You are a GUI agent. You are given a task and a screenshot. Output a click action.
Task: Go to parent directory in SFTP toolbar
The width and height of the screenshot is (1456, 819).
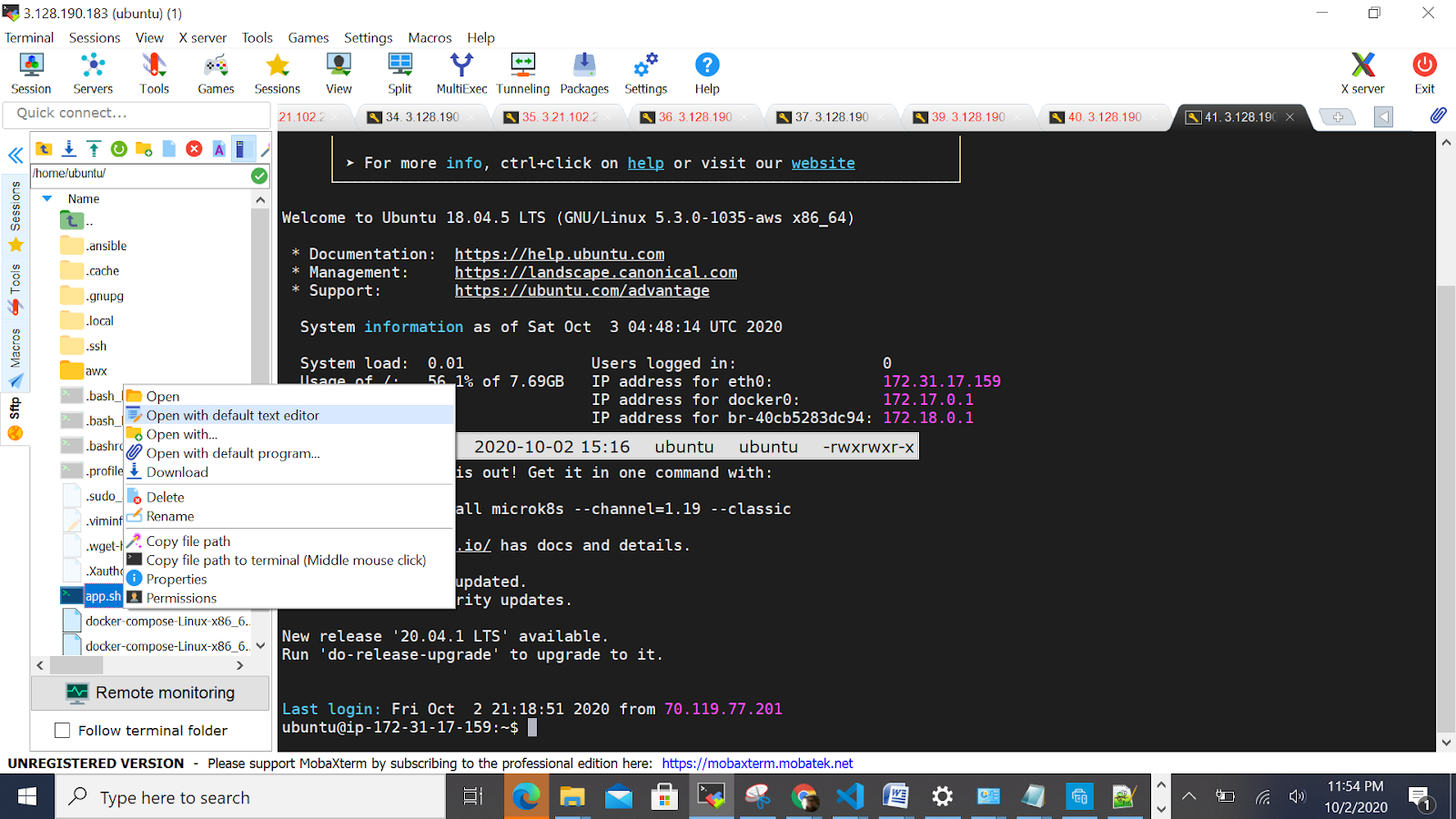click(x=44, y=148)
